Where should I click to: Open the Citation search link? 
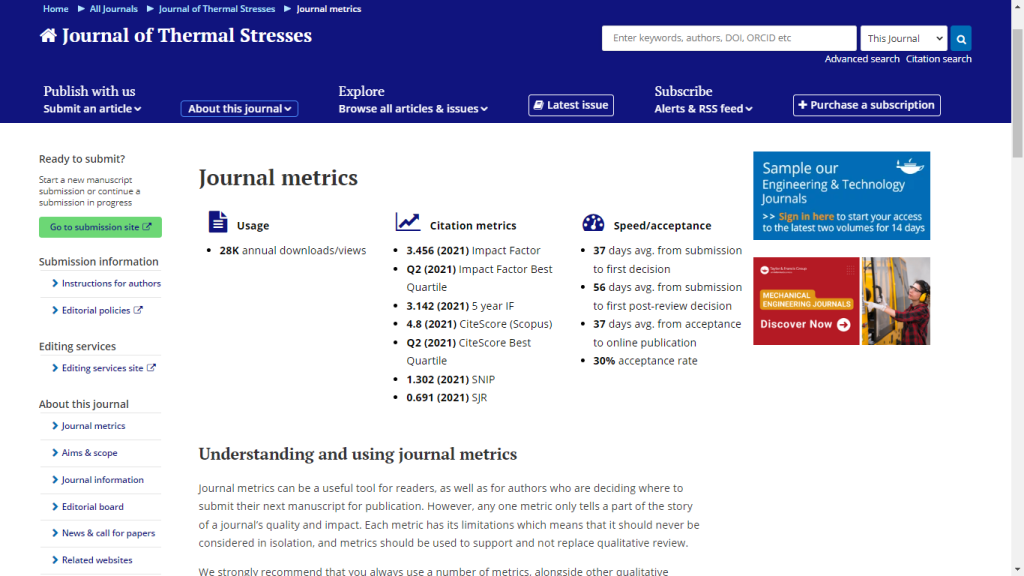coord(938,59)
